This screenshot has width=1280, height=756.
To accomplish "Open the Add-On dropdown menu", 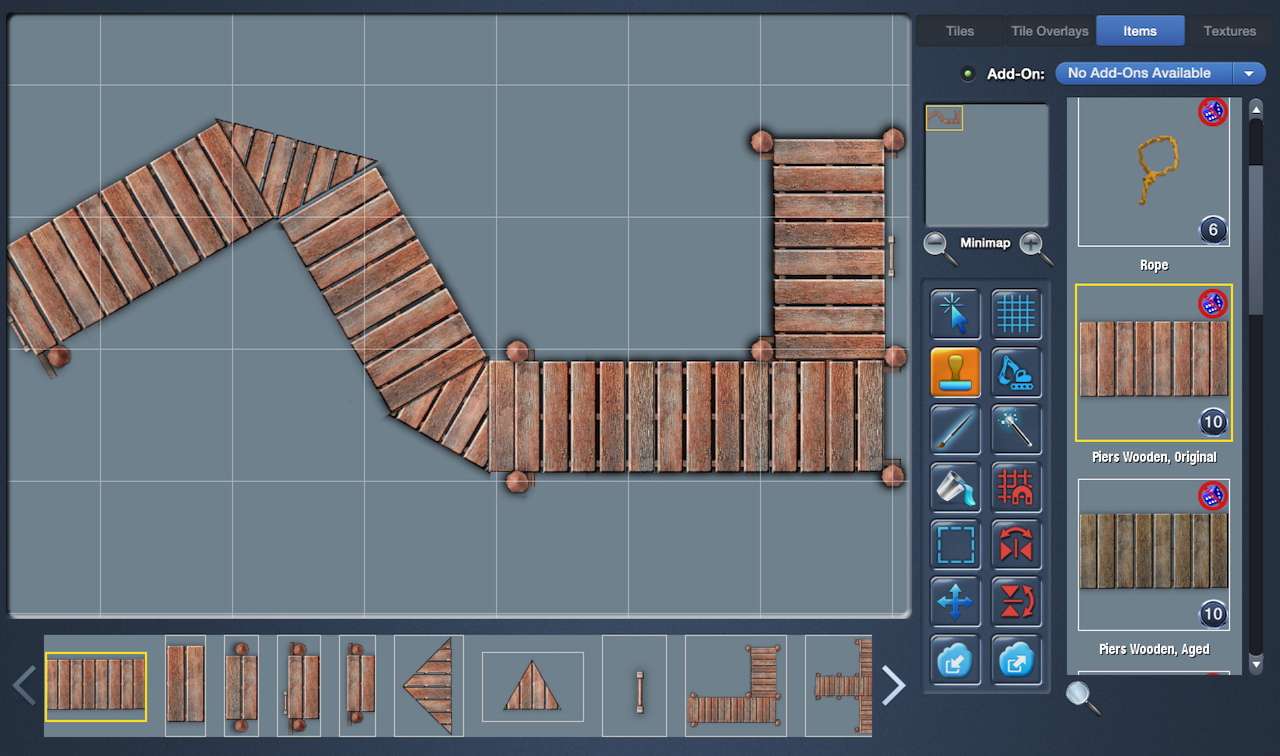I will point(1248,73).
